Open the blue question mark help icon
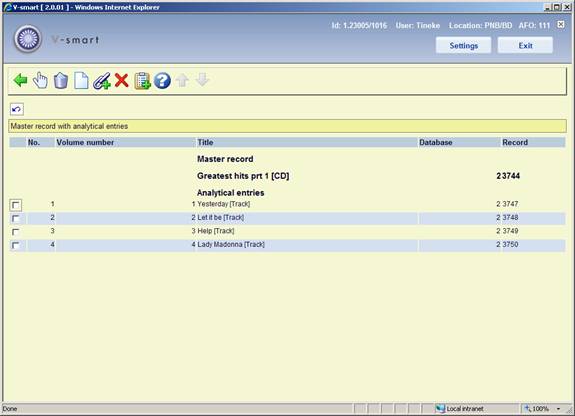 pyautogui.click(x=162, y=81)
